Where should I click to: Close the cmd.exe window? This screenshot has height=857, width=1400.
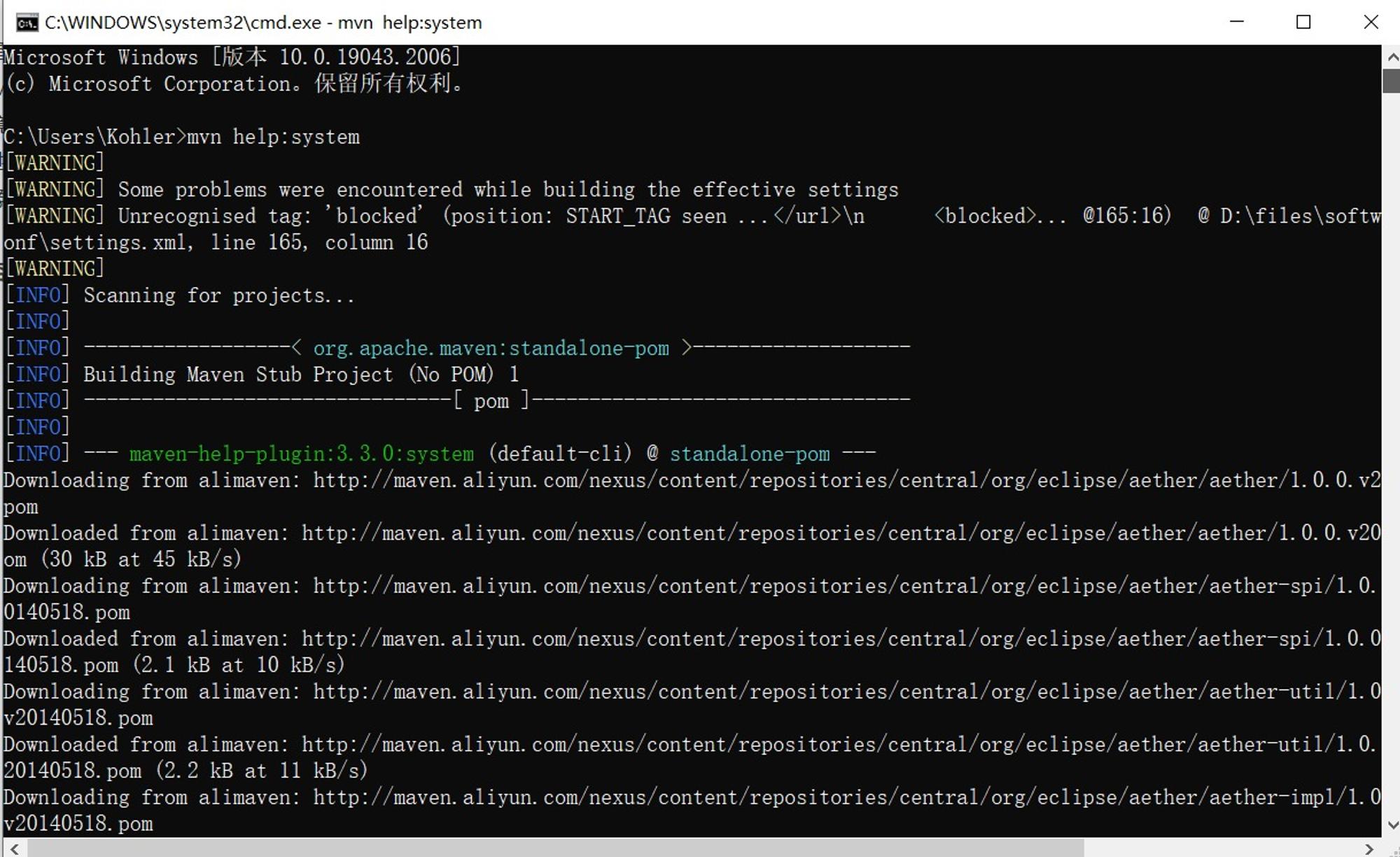point(1371,22)
